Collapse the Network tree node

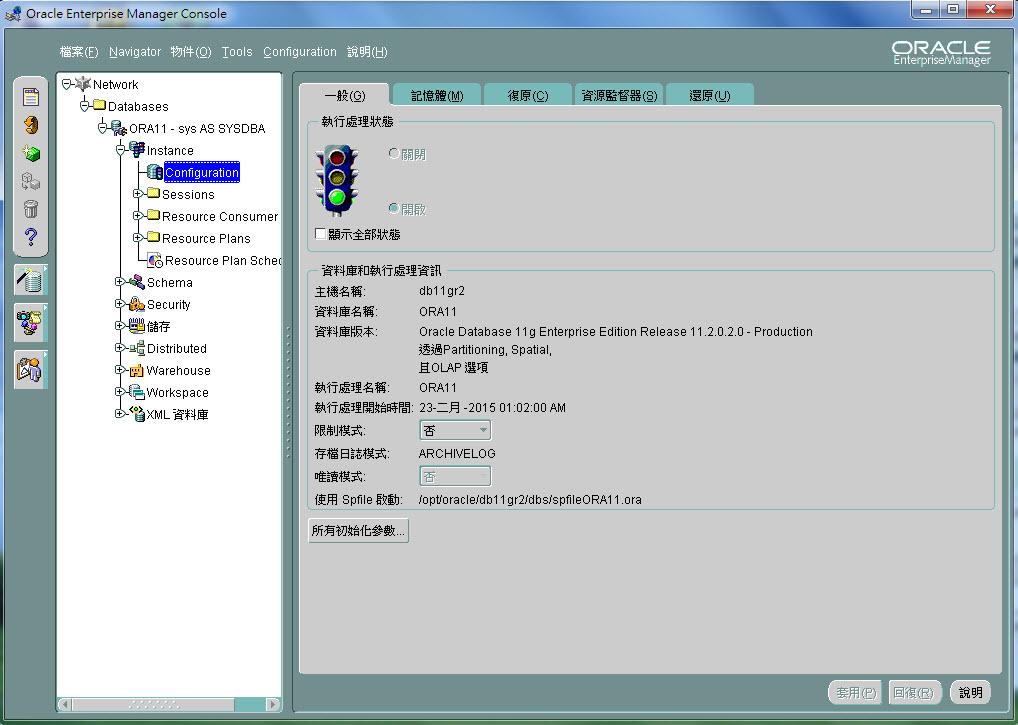[x=66, y=84]
